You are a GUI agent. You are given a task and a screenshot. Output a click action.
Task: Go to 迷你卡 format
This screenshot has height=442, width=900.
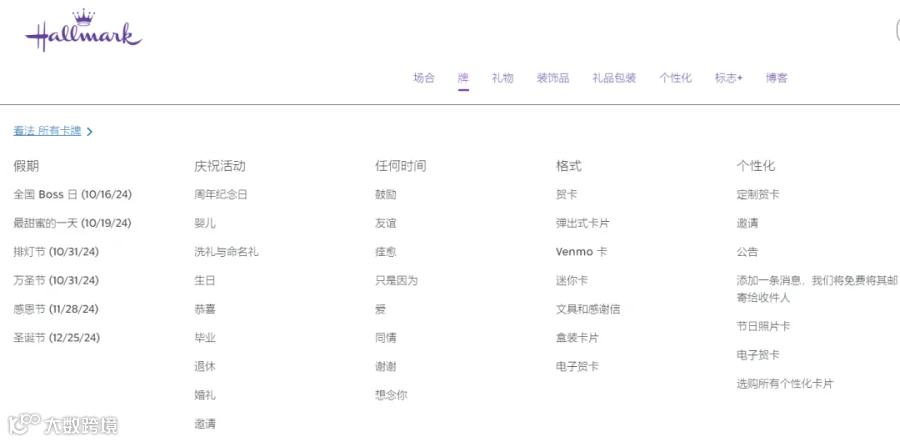point(572,281)
